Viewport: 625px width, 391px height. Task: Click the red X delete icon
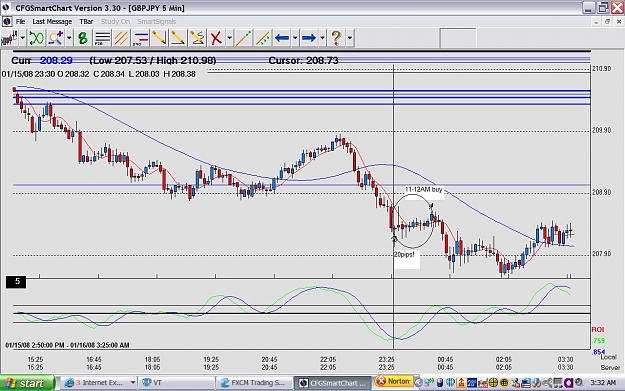coord(216,38)
